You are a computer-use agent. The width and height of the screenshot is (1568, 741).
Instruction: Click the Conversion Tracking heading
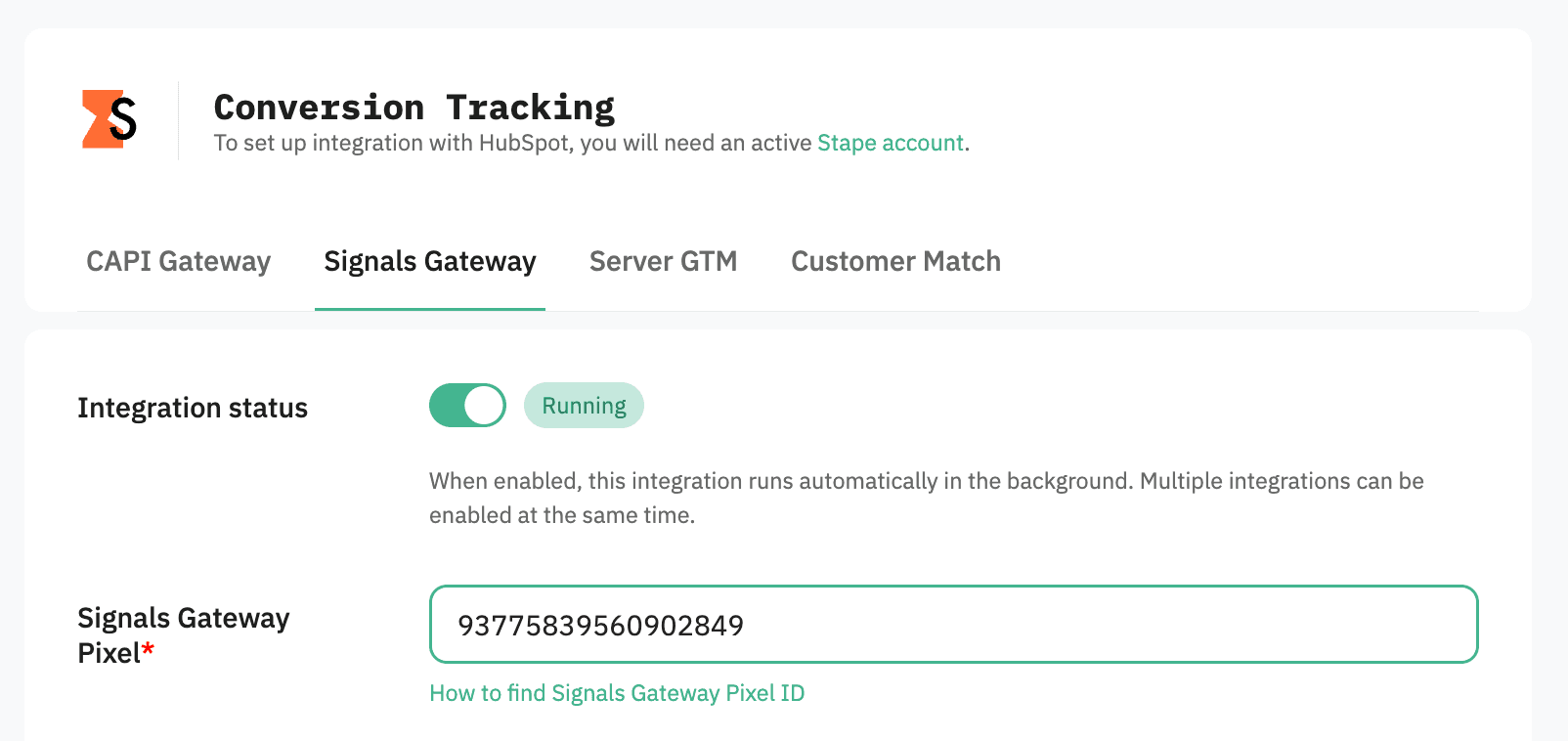tap(414, 107)
